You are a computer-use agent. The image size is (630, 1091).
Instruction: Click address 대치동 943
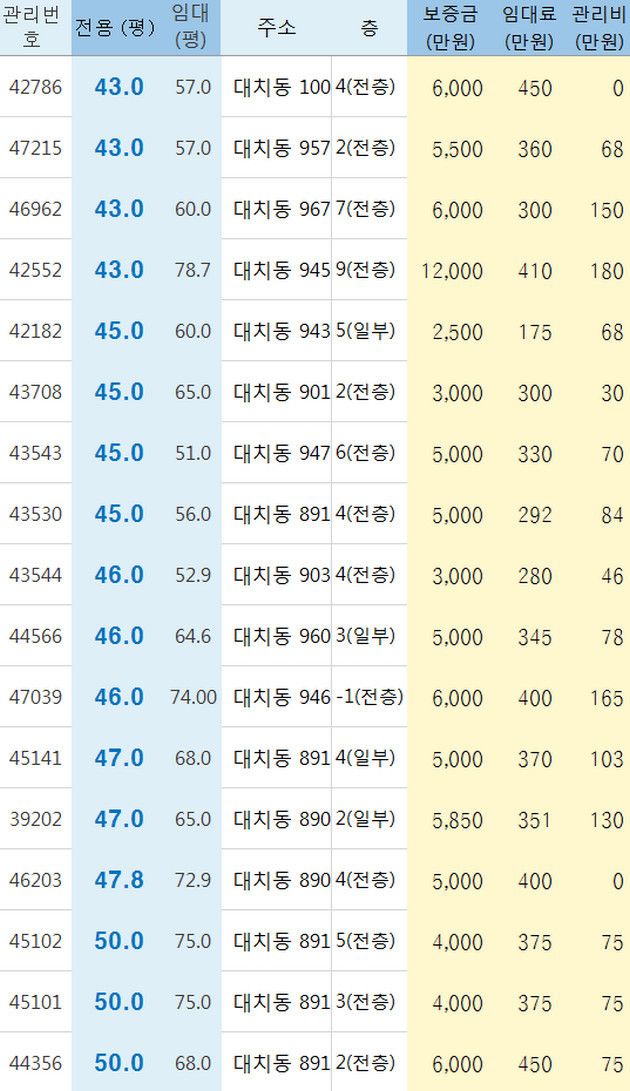pos(282,331)
